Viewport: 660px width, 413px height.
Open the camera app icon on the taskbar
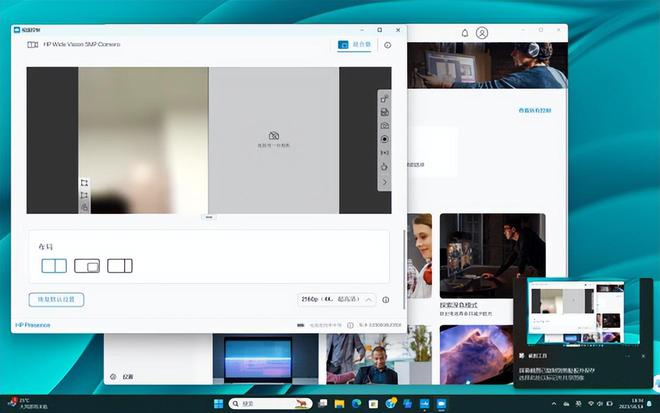pos(441,404)
